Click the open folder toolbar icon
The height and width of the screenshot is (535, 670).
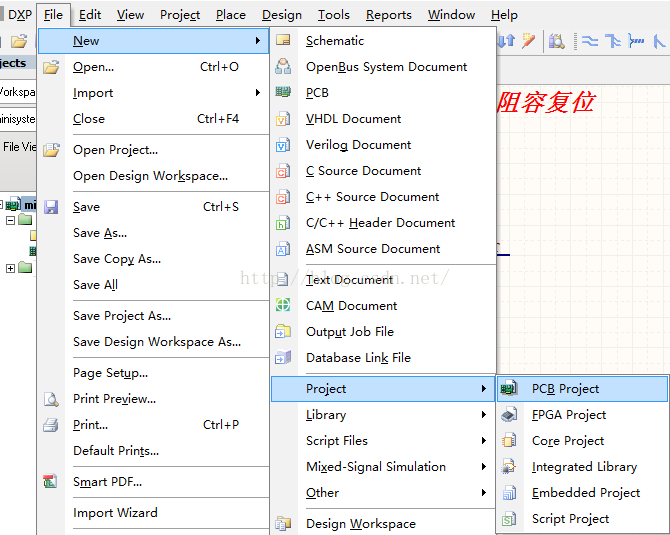[19, 41]
